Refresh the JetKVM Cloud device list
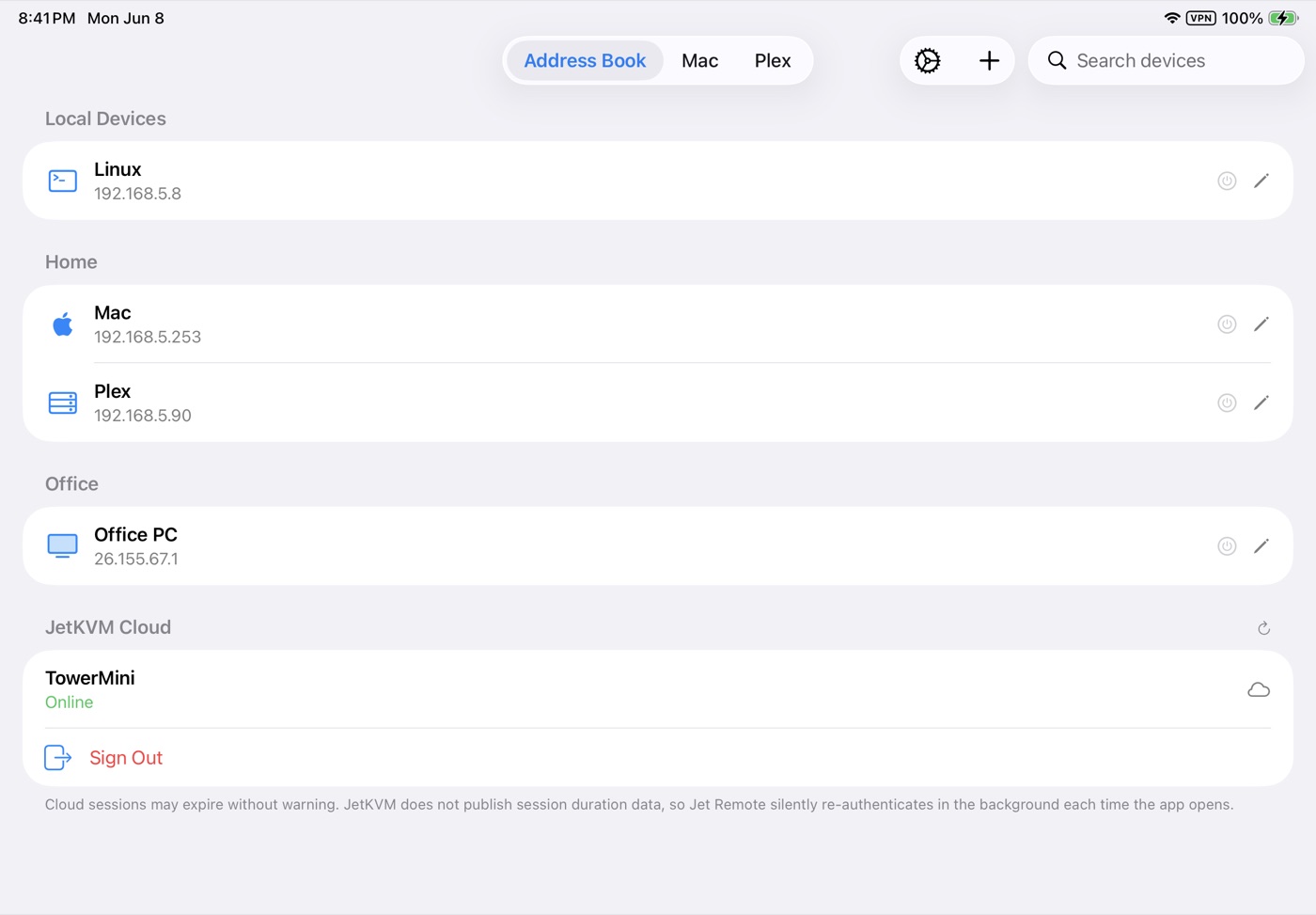 [1263, 628]
